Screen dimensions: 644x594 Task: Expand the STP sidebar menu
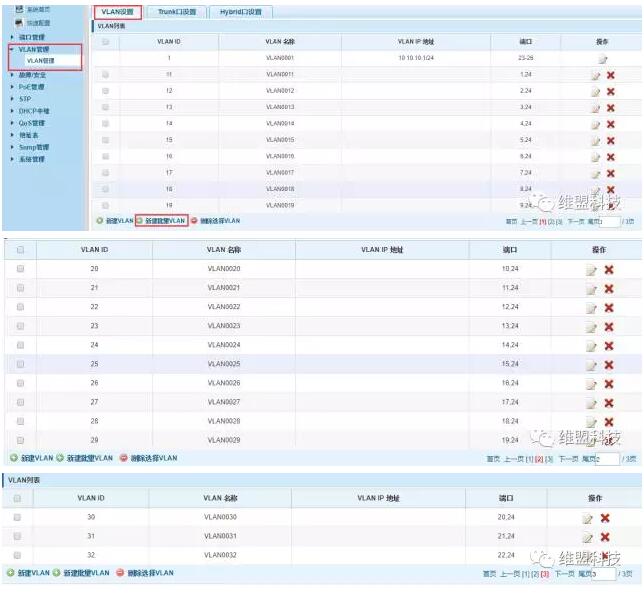(25, 99)
